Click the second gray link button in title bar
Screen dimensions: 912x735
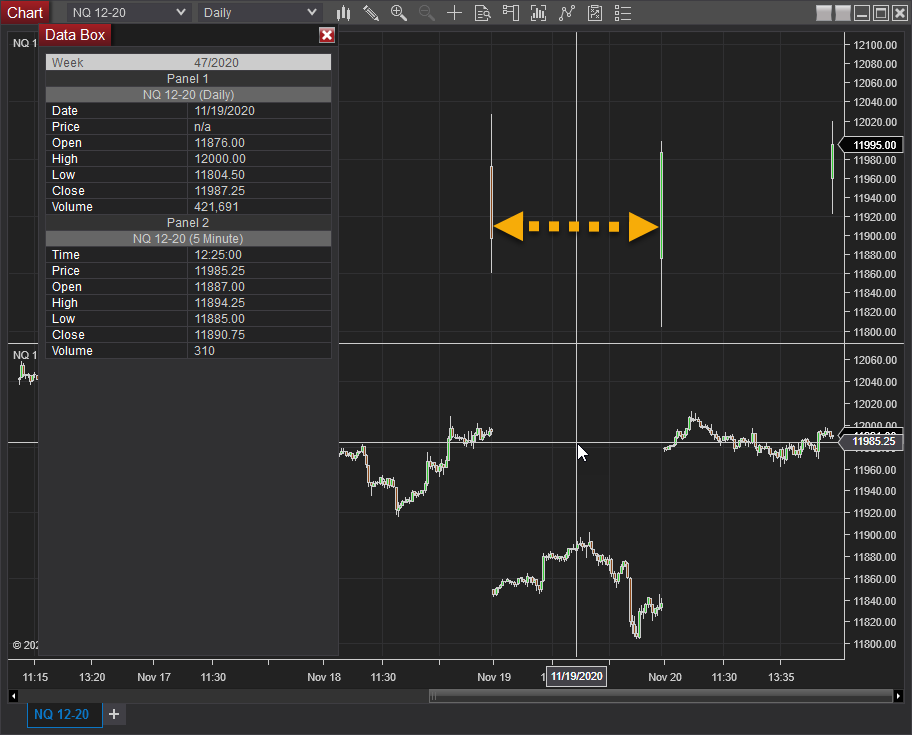[x=843, y=13]
